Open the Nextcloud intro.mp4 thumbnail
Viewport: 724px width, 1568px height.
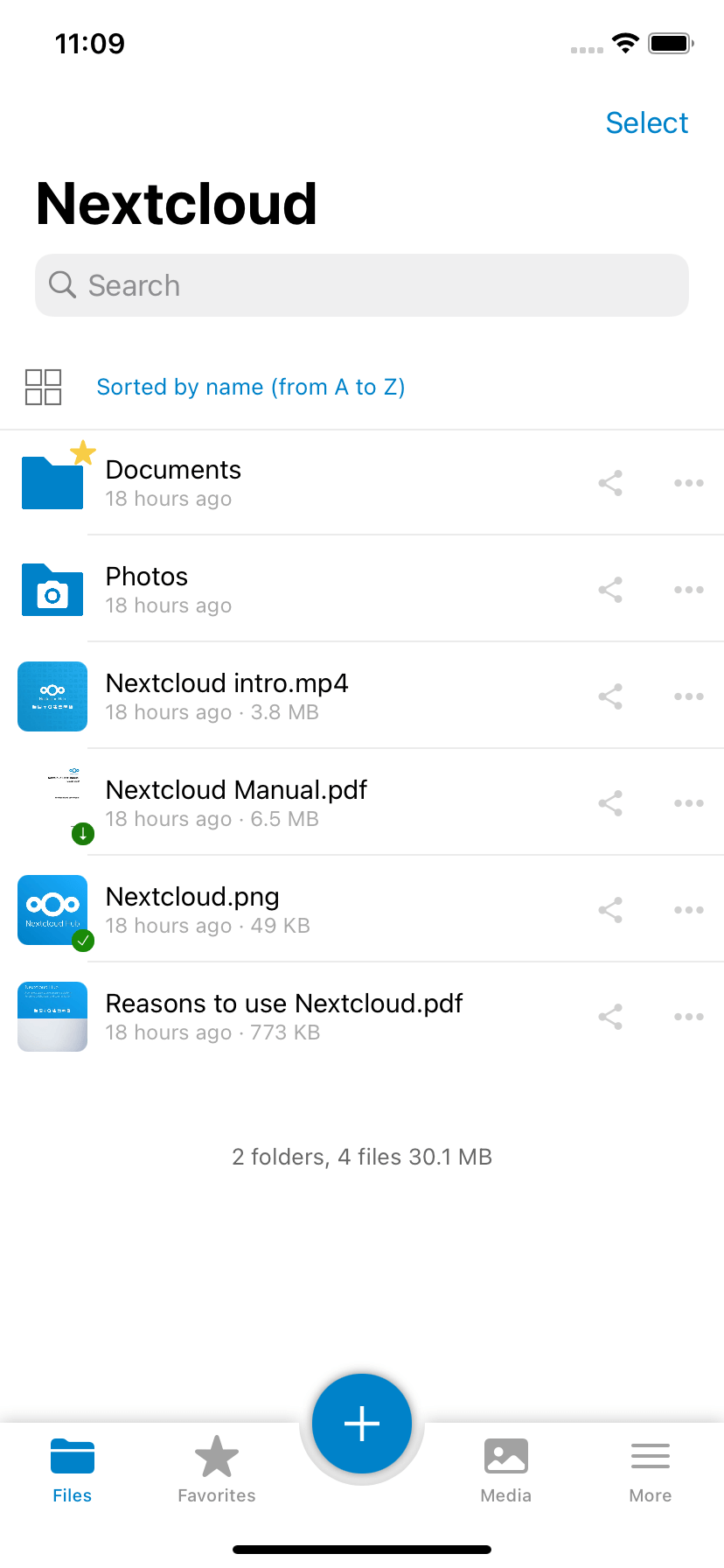tap(52, 696)
